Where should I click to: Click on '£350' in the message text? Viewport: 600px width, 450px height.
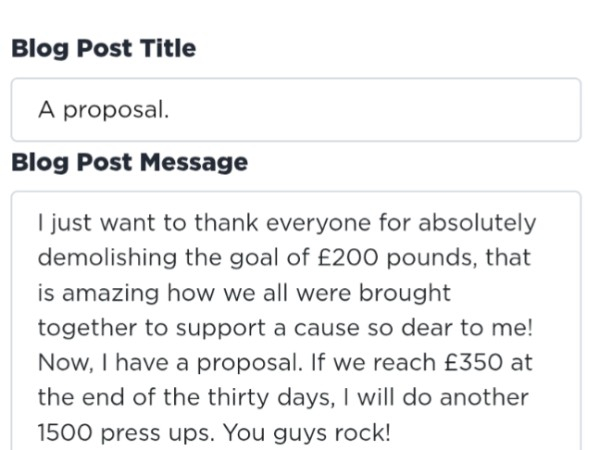coord(473,362)
